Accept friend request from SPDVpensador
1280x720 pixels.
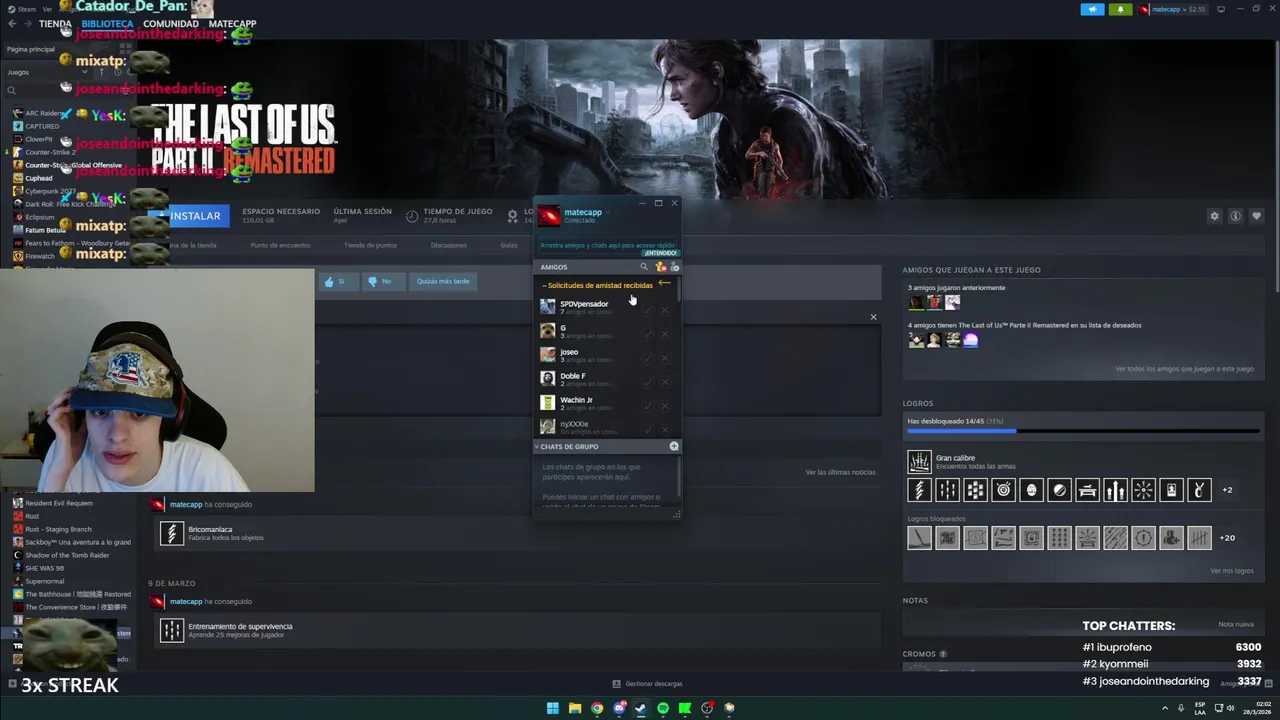tap(648, 310)
